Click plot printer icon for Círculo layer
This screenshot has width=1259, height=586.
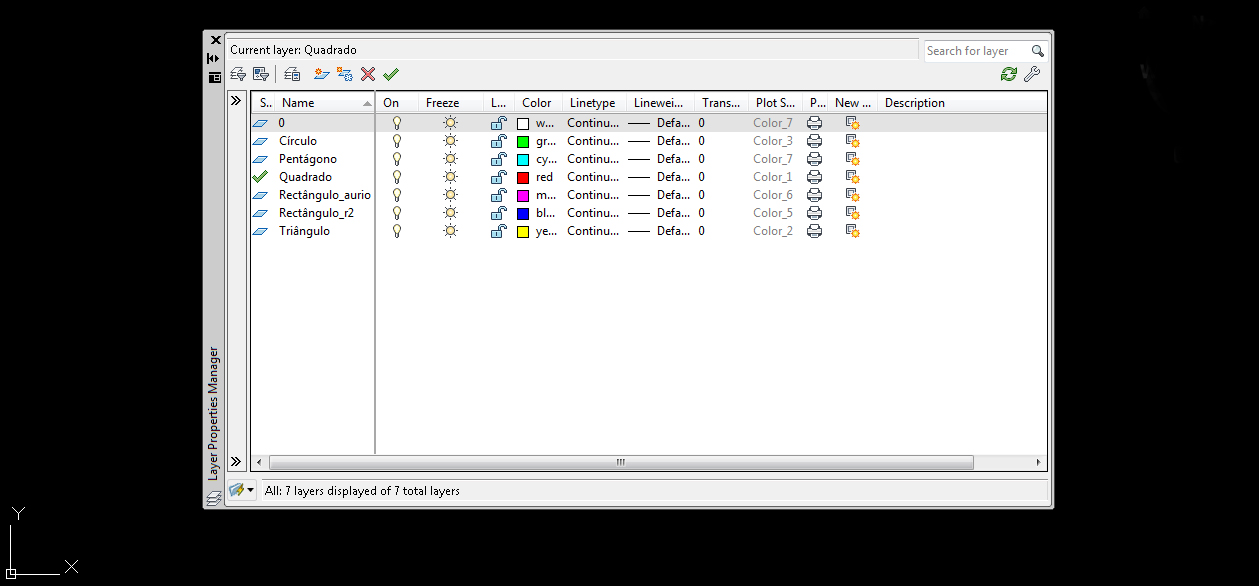[x=815, y=141]
